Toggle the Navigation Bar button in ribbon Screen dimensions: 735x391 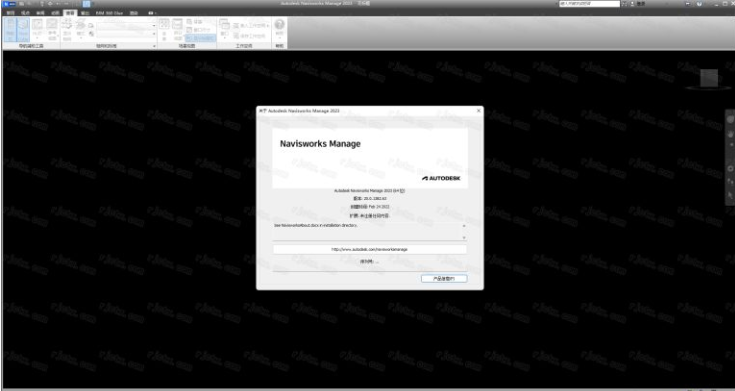pyautogui.click(x=10, y=30)
